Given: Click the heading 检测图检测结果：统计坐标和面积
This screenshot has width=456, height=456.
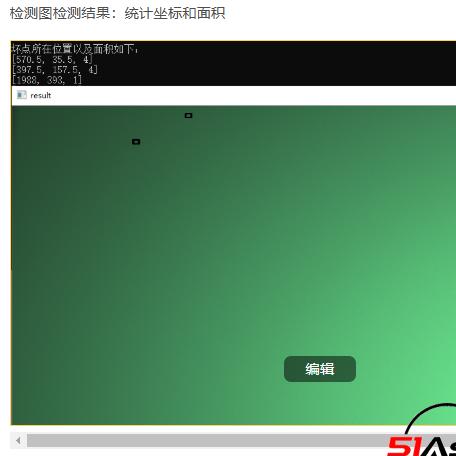Looking at the screenshot, I should pos(117,13).
